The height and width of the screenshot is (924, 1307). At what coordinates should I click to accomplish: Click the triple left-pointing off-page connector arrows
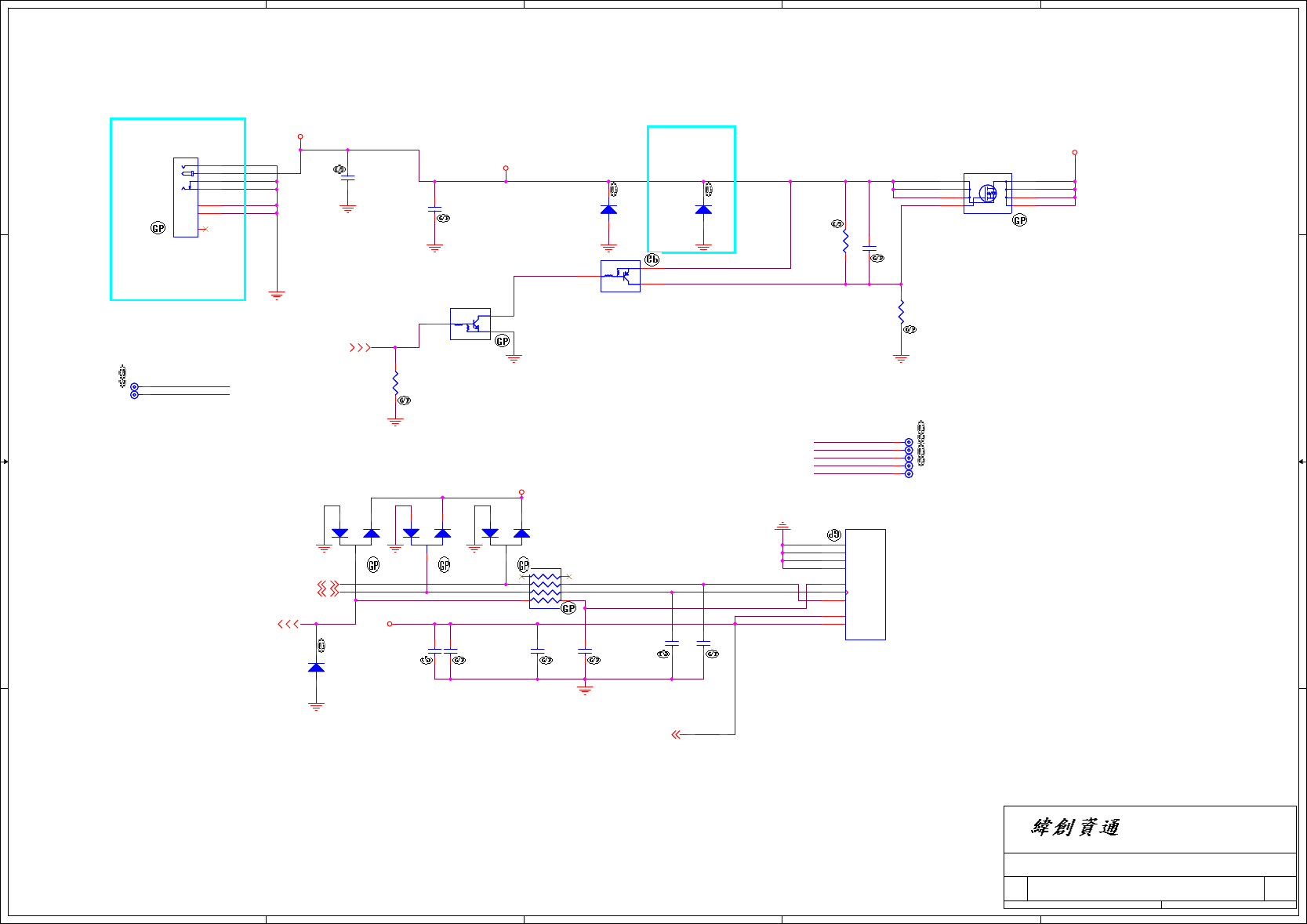289,624
